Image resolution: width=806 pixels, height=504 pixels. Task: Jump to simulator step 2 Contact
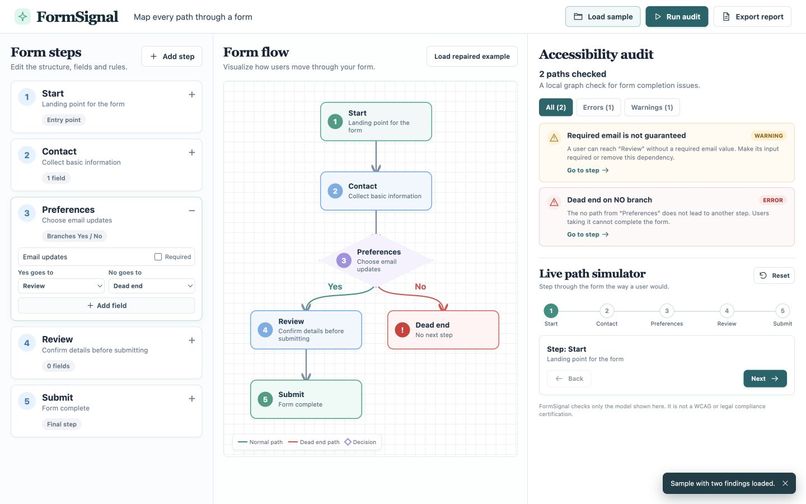click(x=607, y=311)
